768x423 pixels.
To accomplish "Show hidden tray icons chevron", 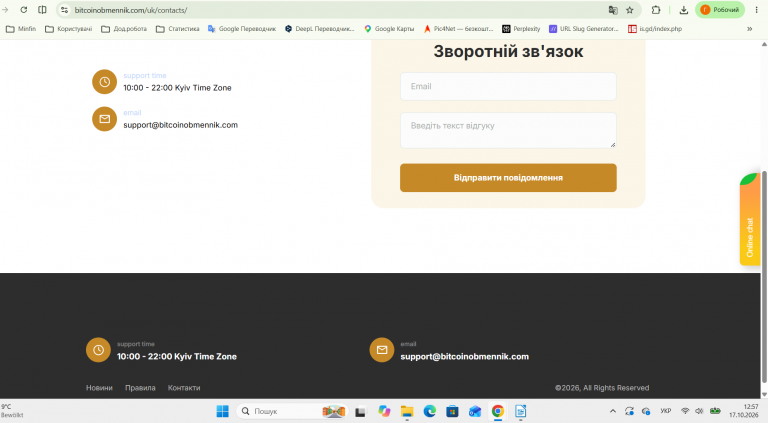I will (613, 411).
